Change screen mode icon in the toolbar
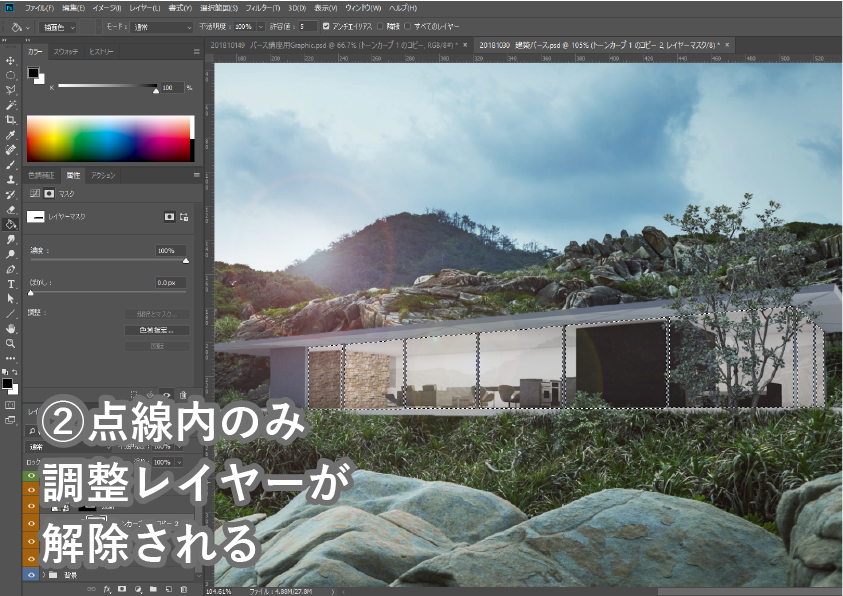The image size is (843, 596). (x=10, y=420)
